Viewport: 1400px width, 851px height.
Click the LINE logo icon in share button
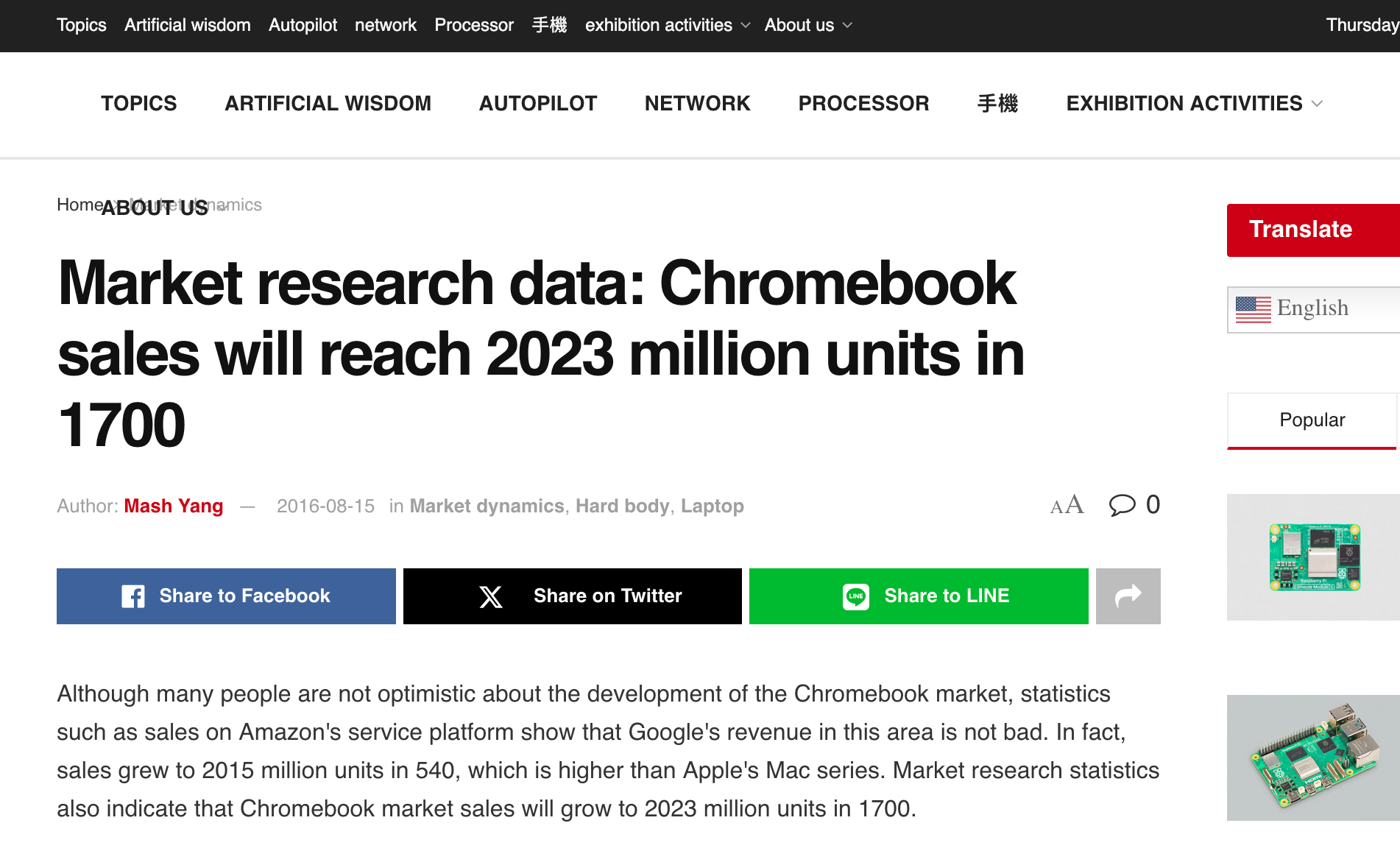tap(856, 596)
